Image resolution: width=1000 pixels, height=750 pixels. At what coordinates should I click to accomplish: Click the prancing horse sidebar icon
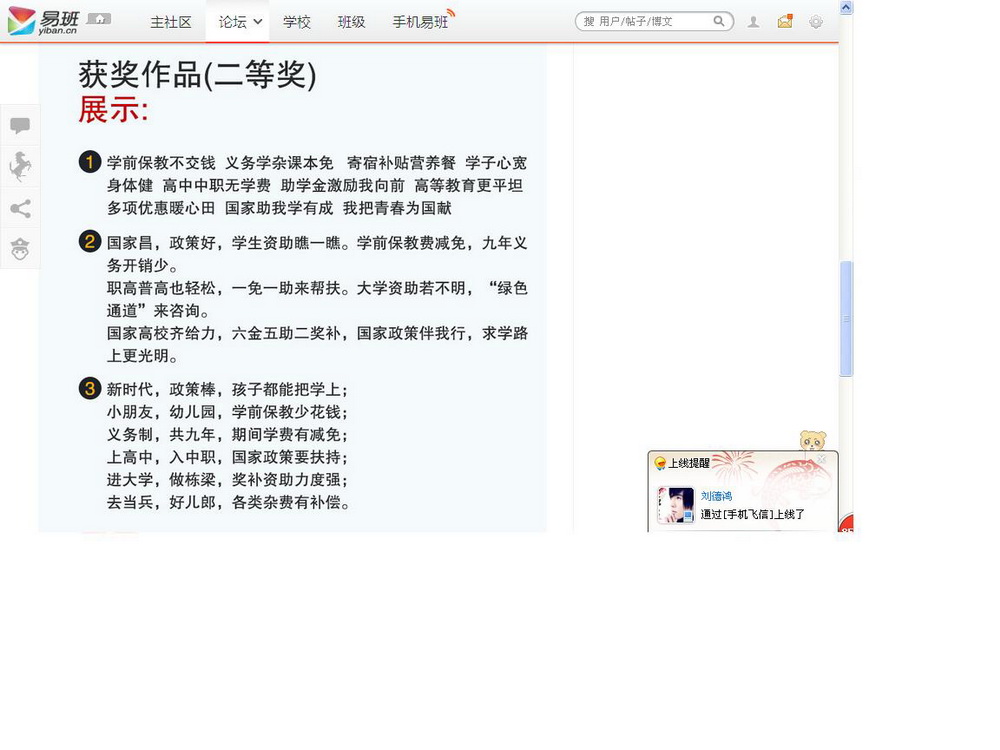coord(20,167)
